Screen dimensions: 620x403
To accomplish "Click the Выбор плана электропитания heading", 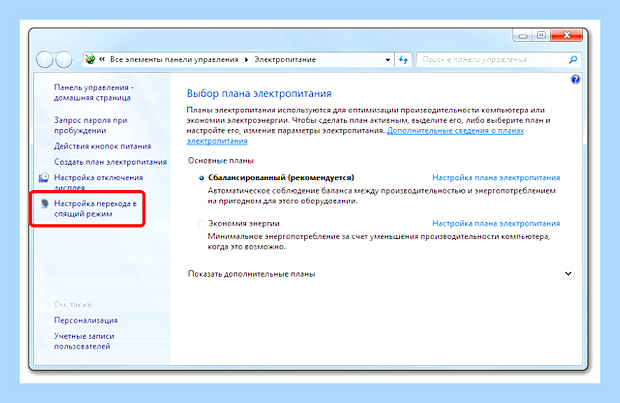I will pyautogui.click(x=259, y=93).
